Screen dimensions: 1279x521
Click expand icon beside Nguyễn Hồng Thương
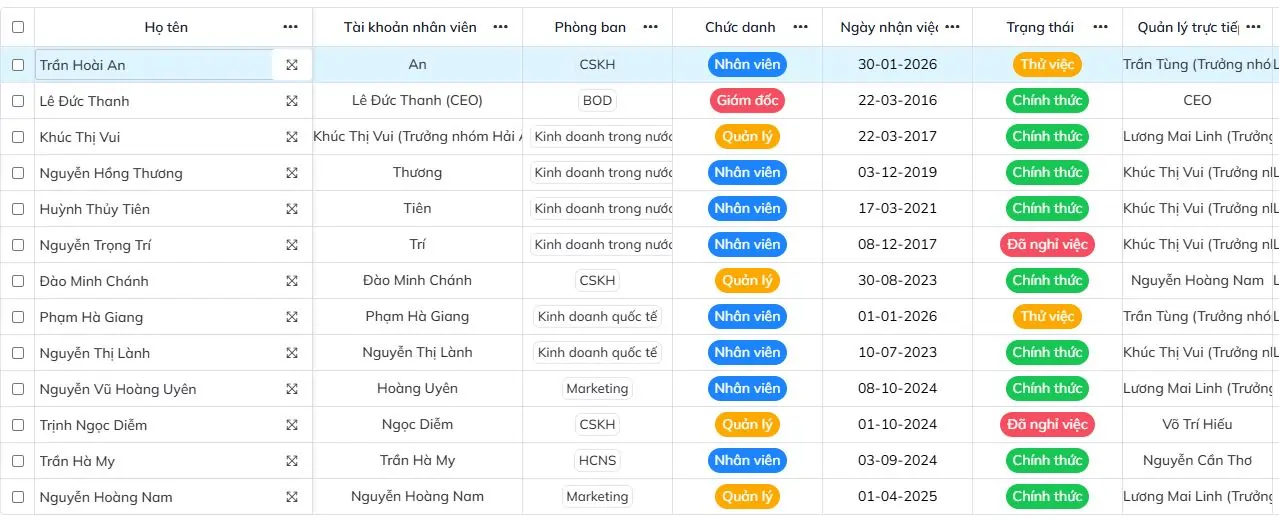tap(292, 173)
